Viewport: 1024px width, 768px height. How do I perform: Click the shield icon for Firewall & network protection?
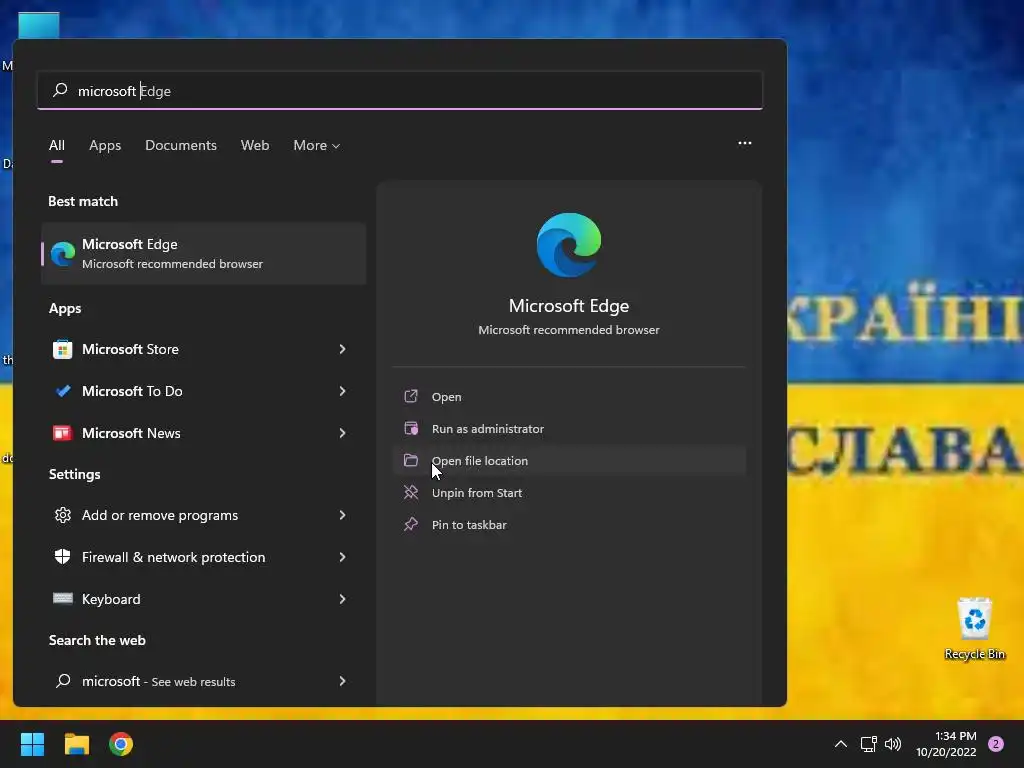coord(63,557)
